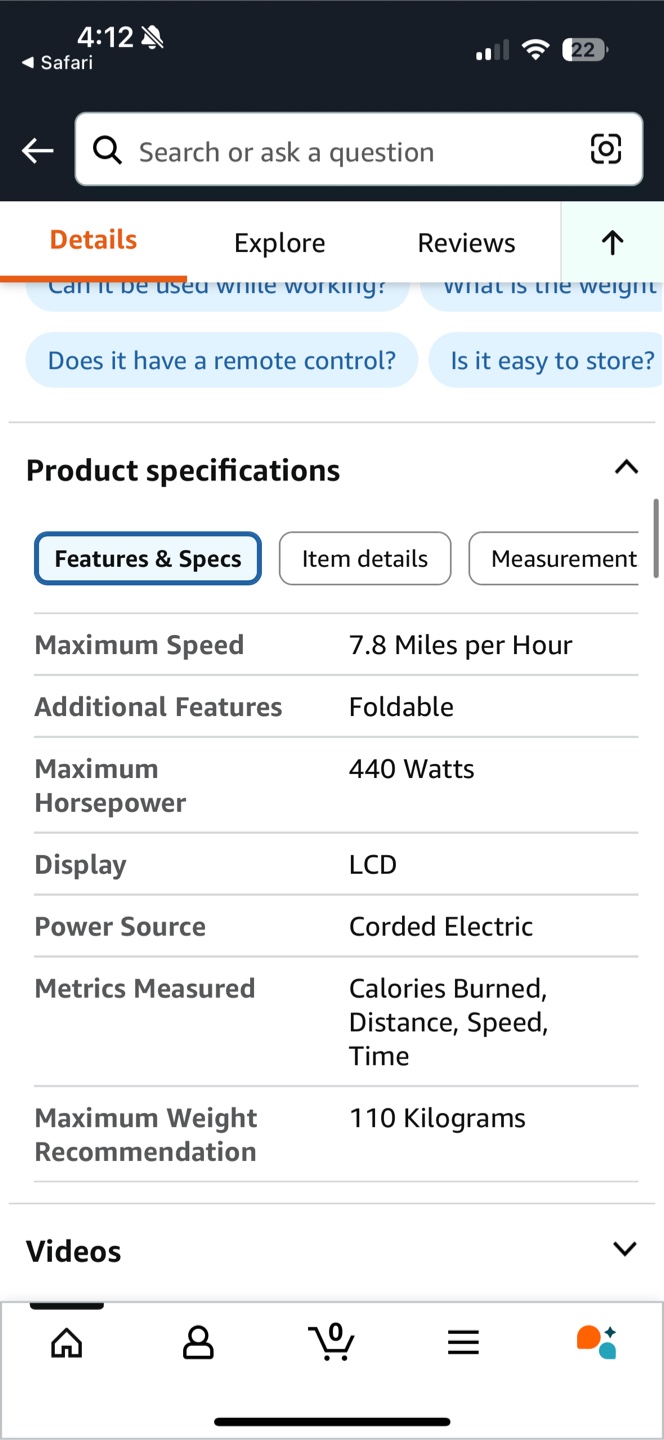Tap the scroll-to-top arrow button
Viewport: 664px width, 1440px height.
pos(612,242)
